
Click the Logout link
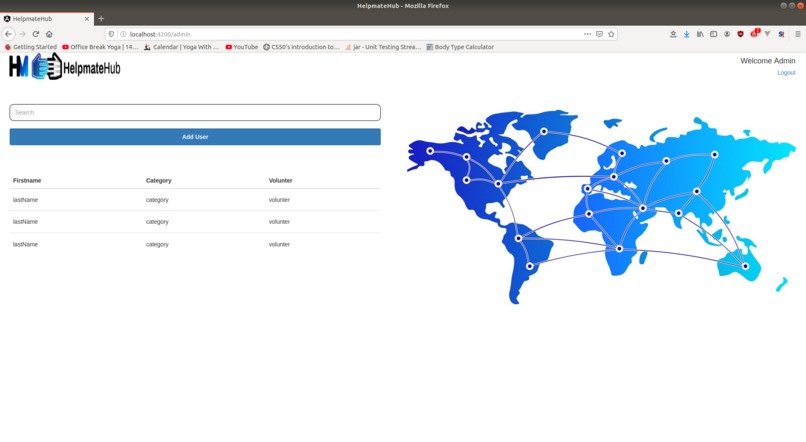pyautogui.click(x=786, y=73)
